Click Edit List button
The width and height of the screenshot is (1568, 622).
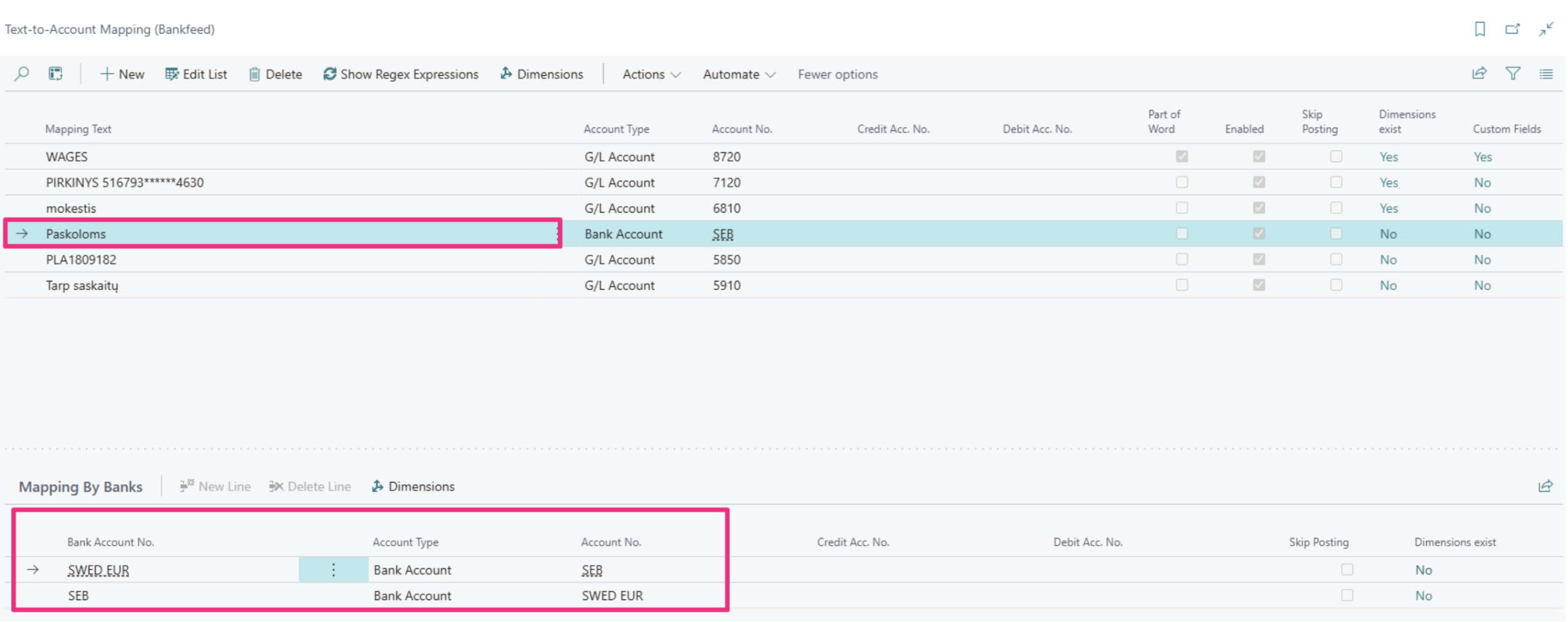196,74
